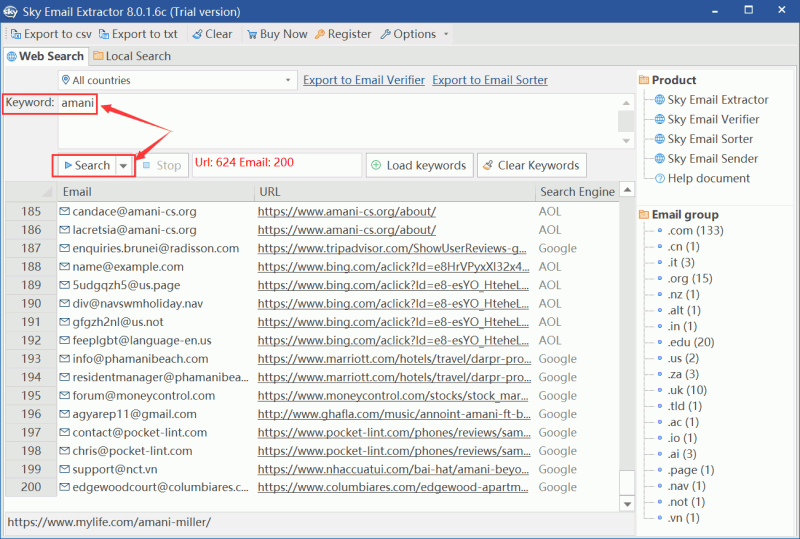
Task: Open Sky Email Verifier product item
Action: click(707, 119)
